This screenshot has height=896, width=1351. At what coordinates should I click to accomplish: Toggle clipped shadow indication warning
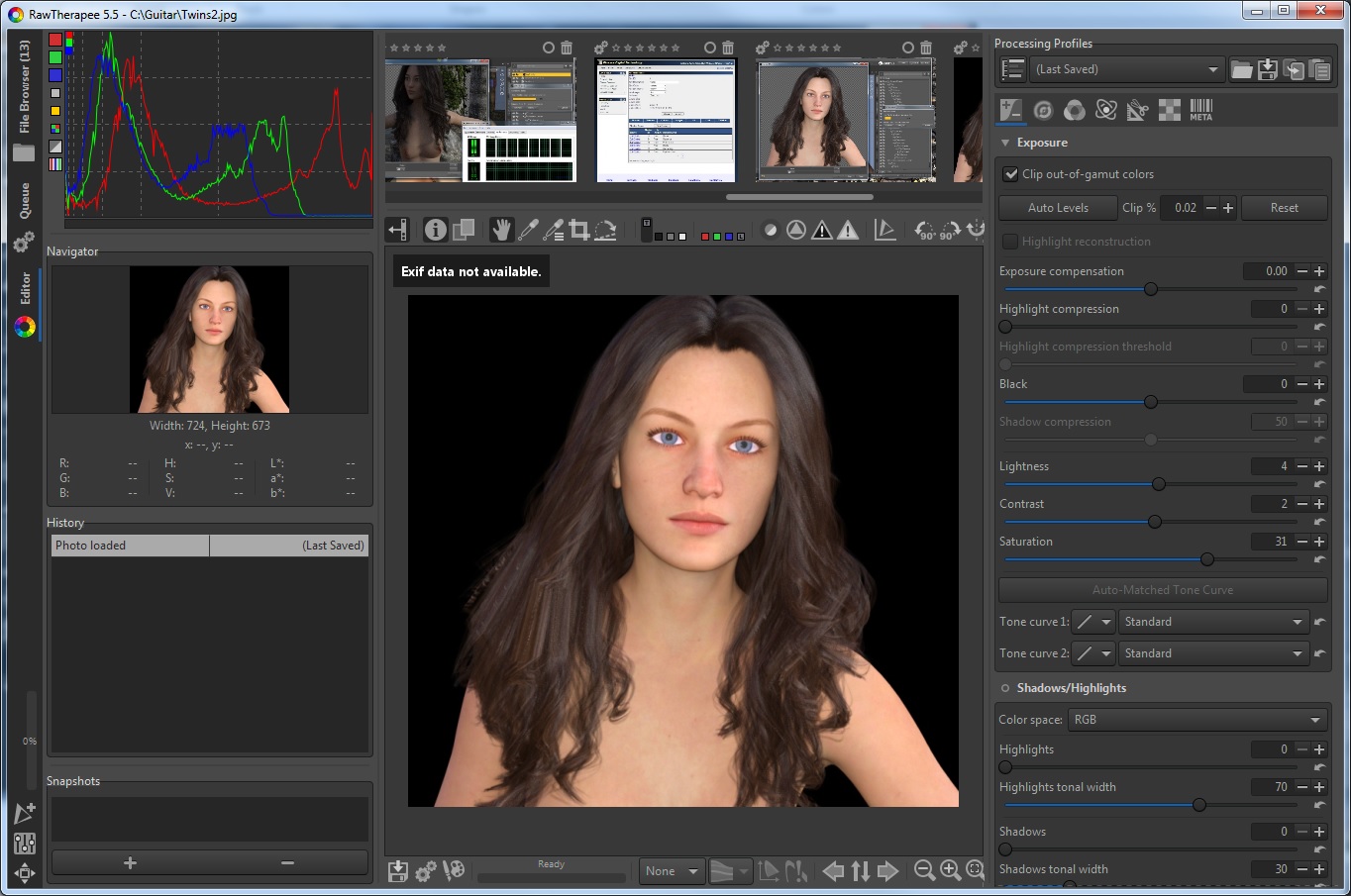pyautogui.click(x=822, y=231)
